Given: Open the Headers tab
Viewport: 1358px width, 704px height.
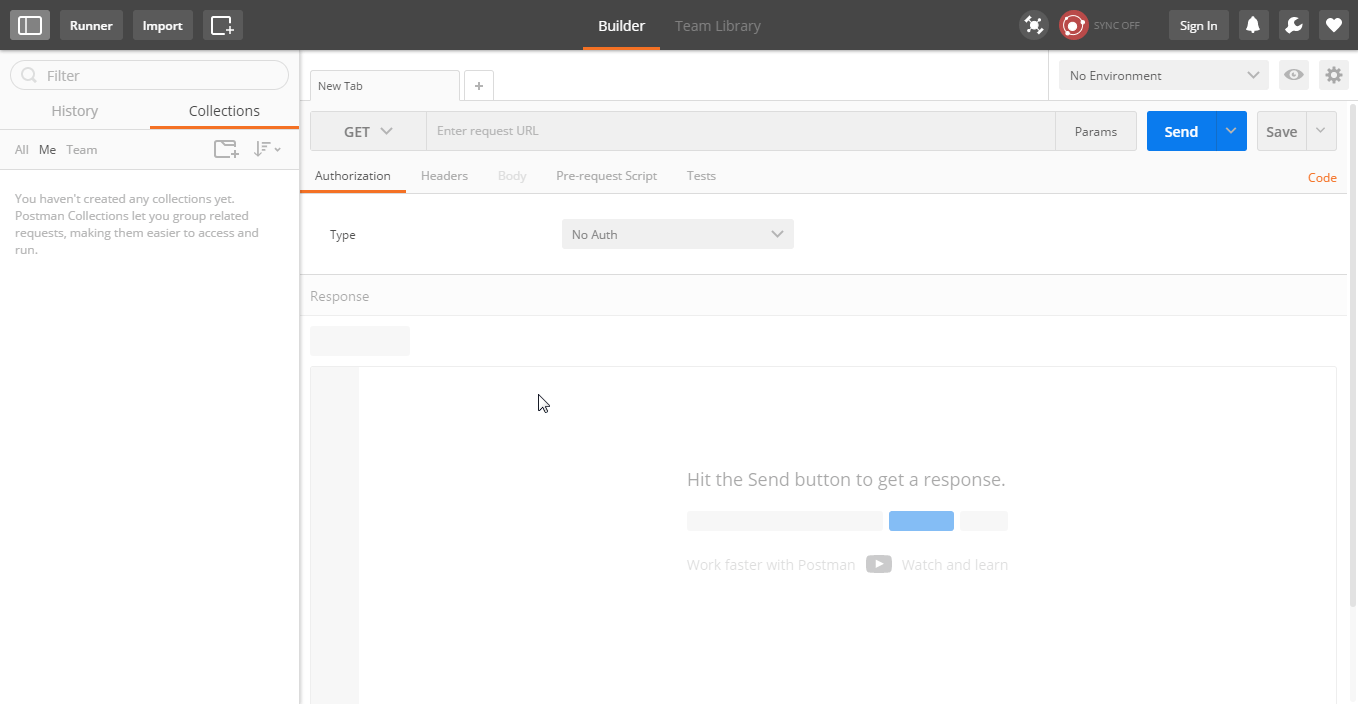Looking at the screenshot, I should pos(444,176).
